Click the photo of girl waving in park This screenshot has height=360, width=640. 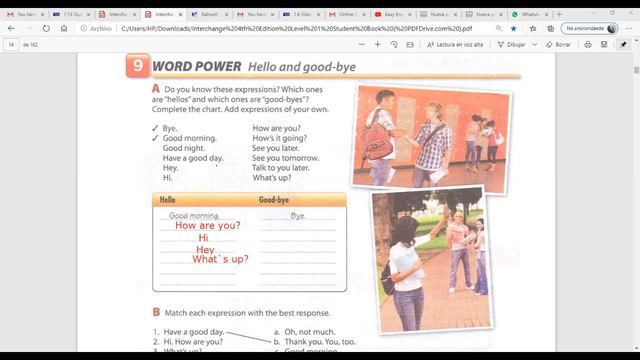434,260
